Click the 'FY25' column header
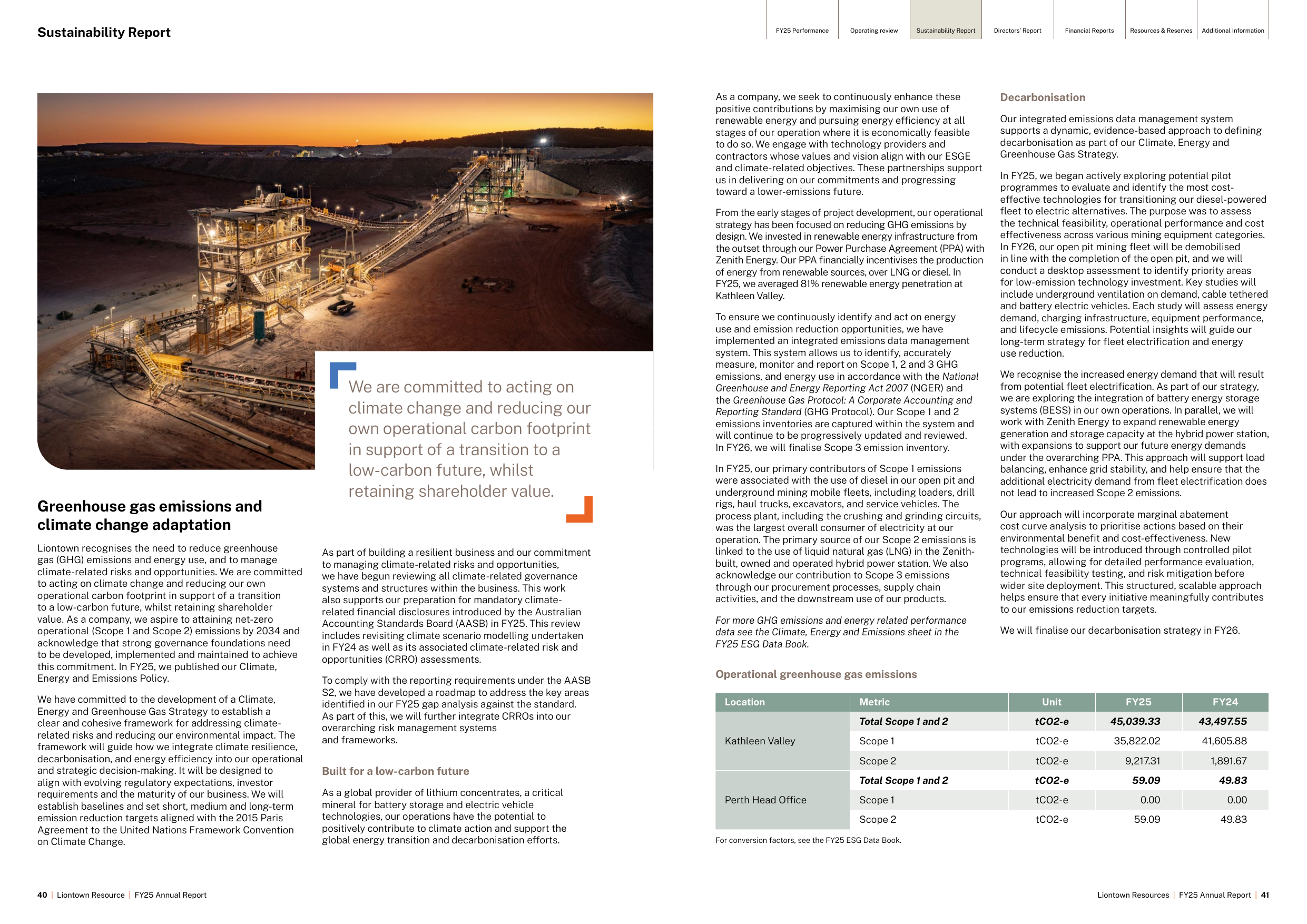 pyautogui.click(x=1138, y=702)
